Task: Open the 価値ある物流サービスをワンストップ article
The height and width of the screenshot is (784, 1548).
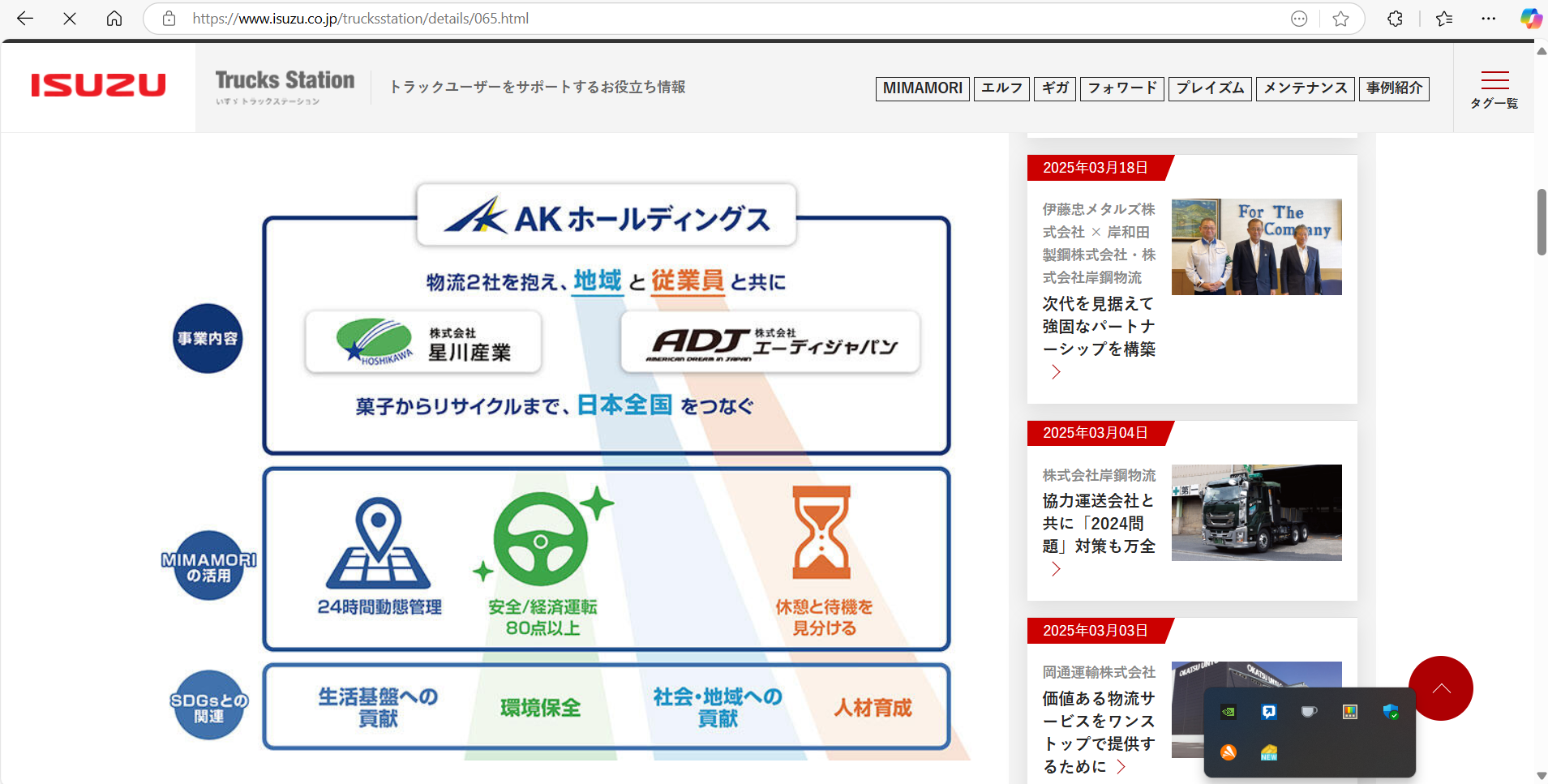Action: pos(1099,732)
